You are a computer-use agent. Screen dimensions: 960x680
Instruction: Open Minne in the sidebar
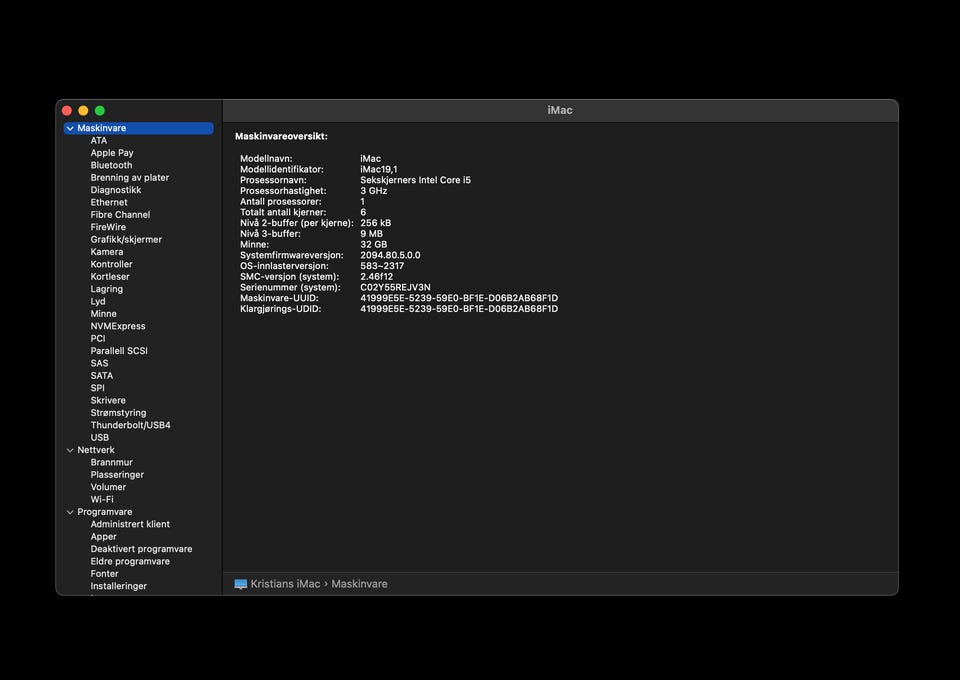click(x=103, y=313)
